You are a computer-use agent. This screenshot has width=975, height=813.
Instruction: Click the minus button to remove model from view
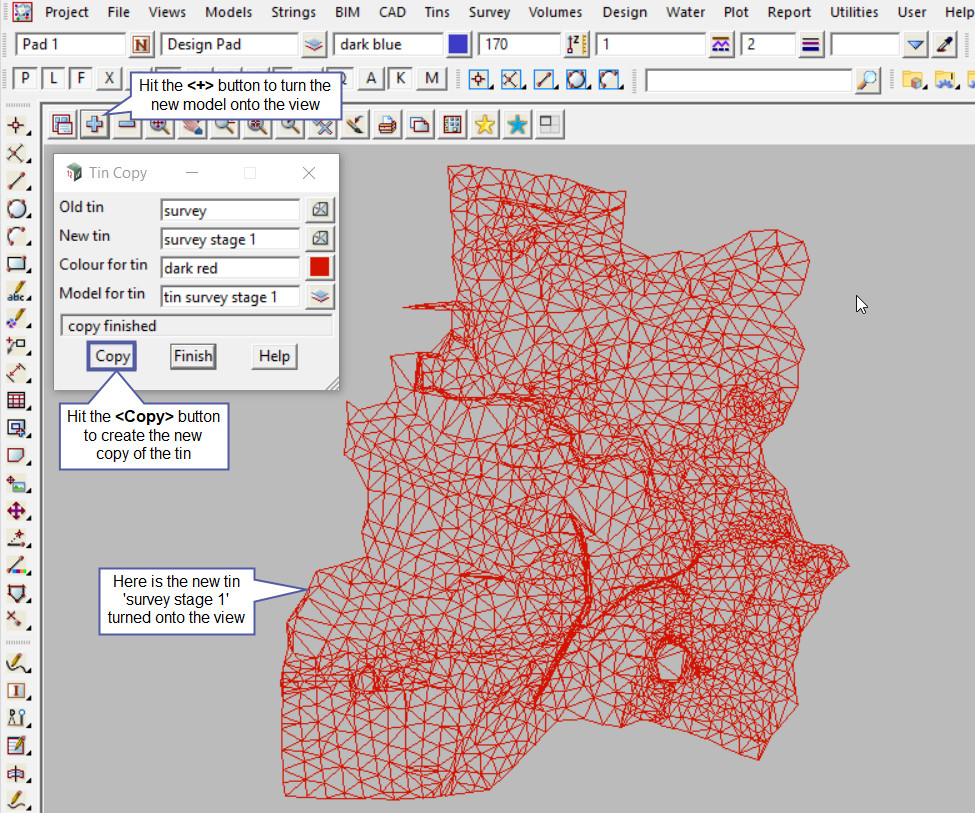click(x=127, y=125)
